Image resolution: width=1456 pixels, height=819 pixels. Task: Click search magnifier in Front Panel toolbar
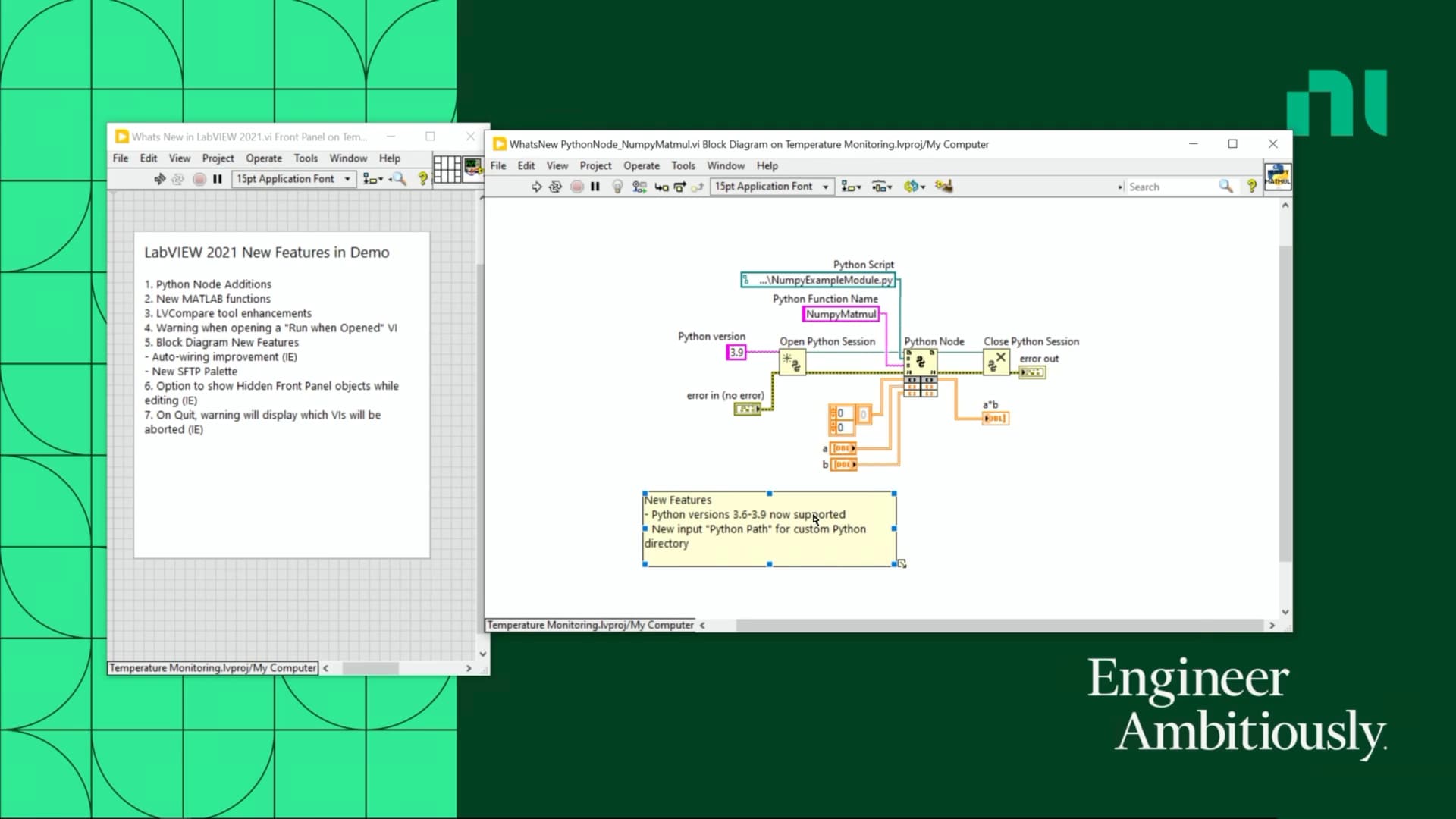click(397, 179)
